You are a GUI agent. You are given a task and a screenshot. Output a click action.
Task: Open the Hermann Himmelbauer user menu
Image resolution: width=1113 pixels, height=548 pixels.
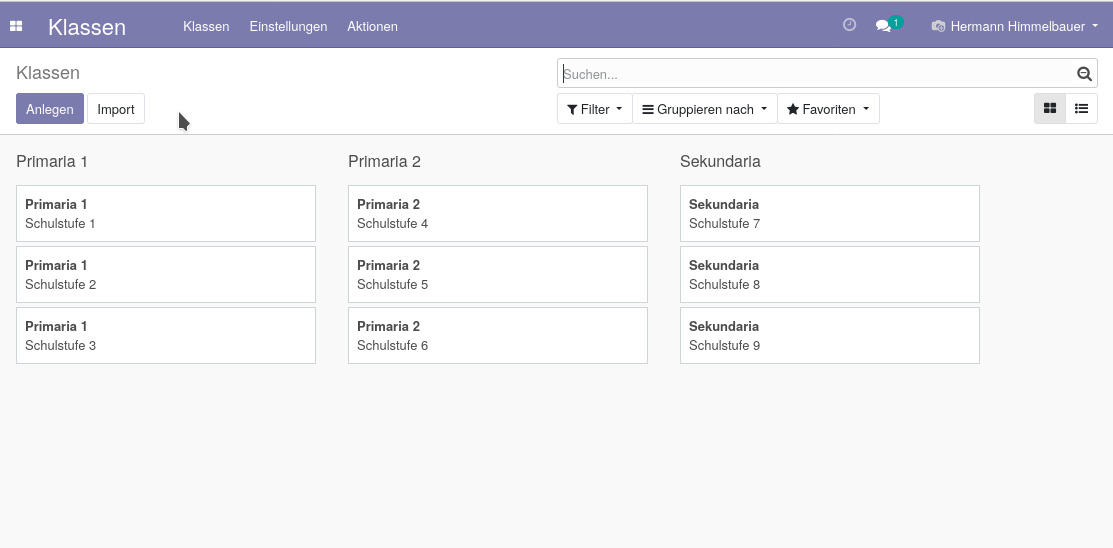1015,26
